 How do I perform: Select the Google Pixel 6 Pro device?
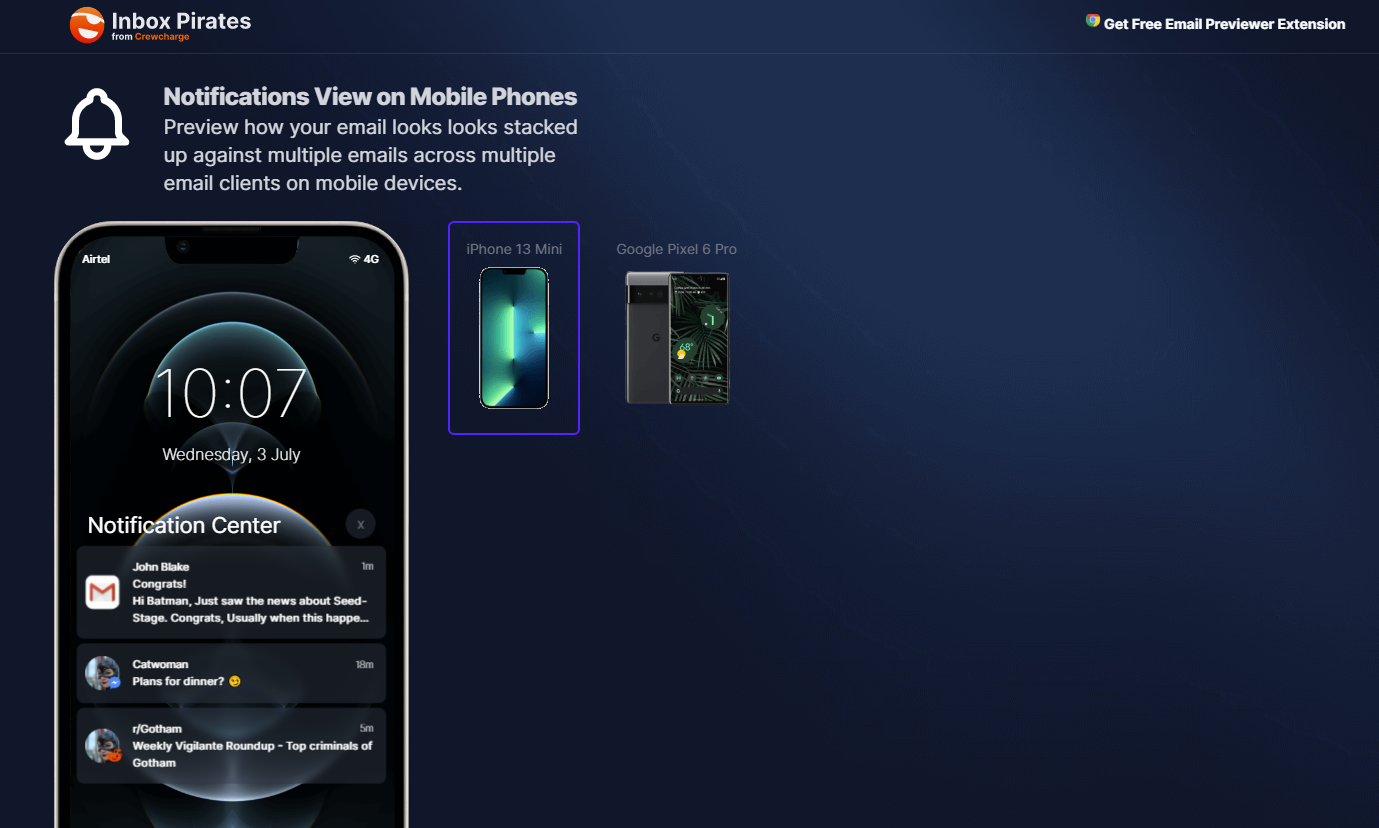677,328
